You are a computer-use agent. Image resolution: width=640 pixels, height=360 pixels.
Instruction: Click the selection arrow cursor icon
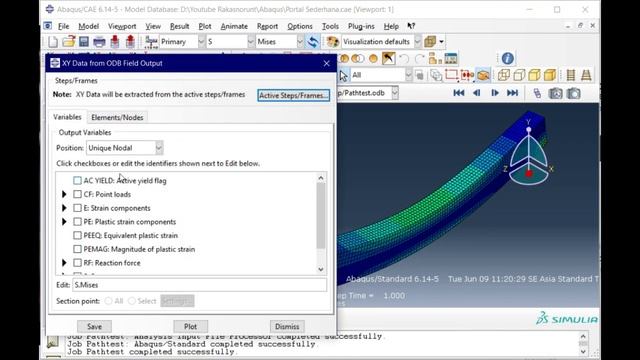[x=344, y=76]
